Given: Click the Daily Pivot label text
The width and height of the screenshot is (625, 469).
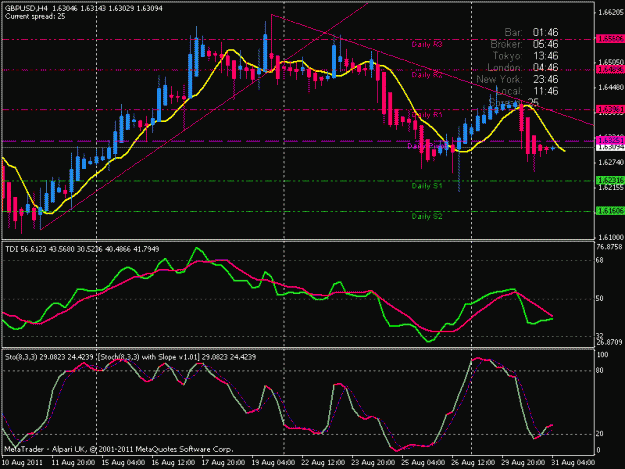Looking at the screenshot, I should (x=428, y=147).
